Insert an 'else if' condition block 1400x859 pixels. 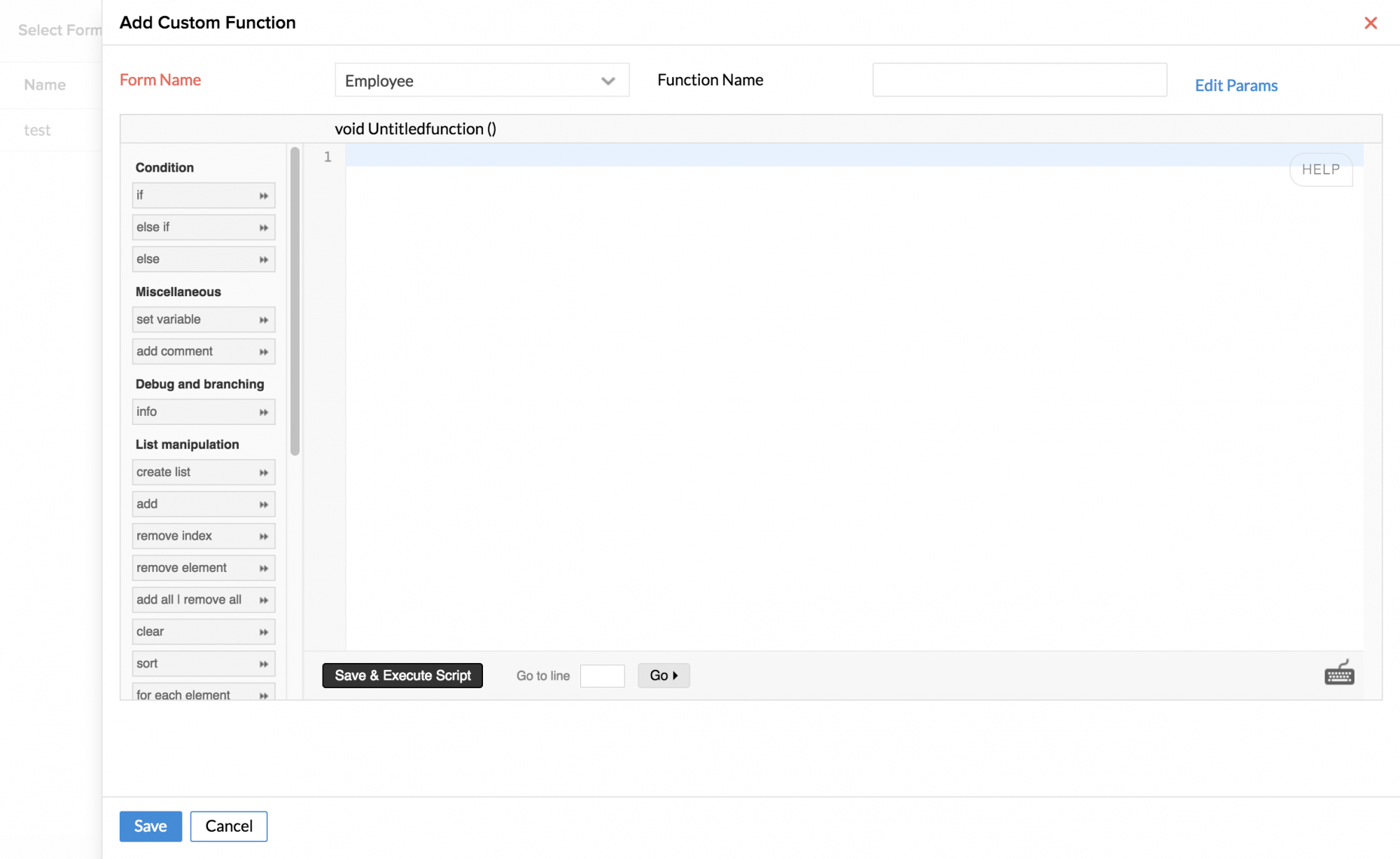(x=196, y=228)
